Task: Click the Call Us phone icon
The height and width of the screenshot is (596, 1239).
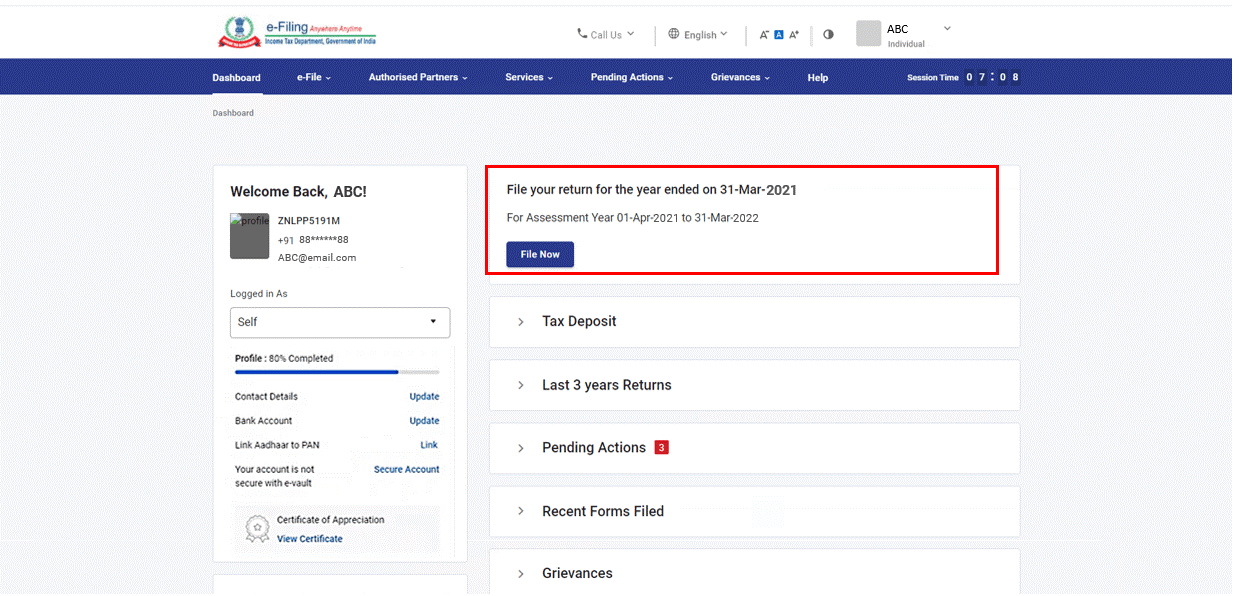Action: pos(582,34)
